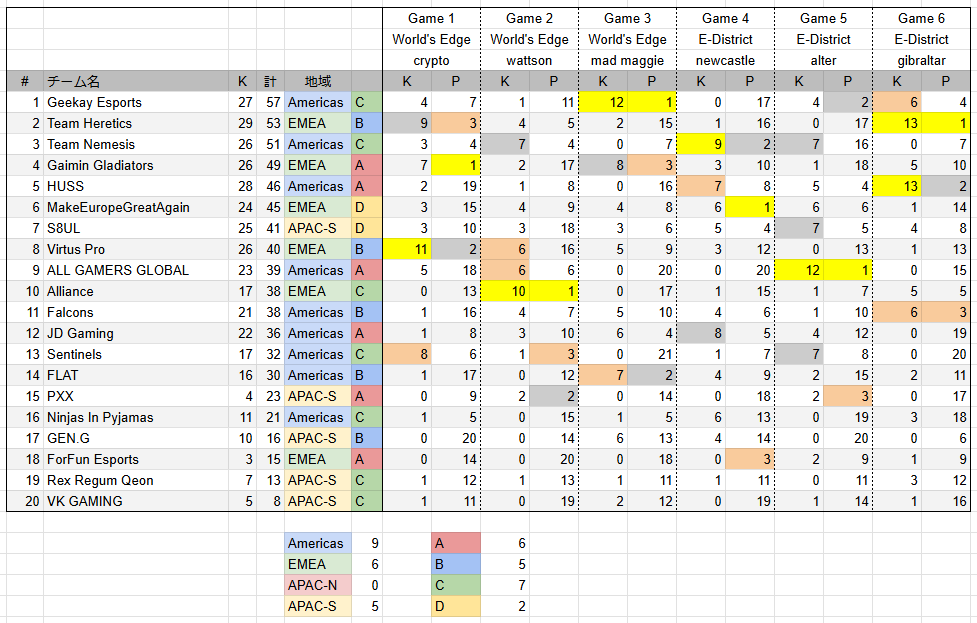The height and width of the screenshot is (623, 977).
Task: Click the 'APAC-S' region summary cell below table
Action: [x=318, y=606]
